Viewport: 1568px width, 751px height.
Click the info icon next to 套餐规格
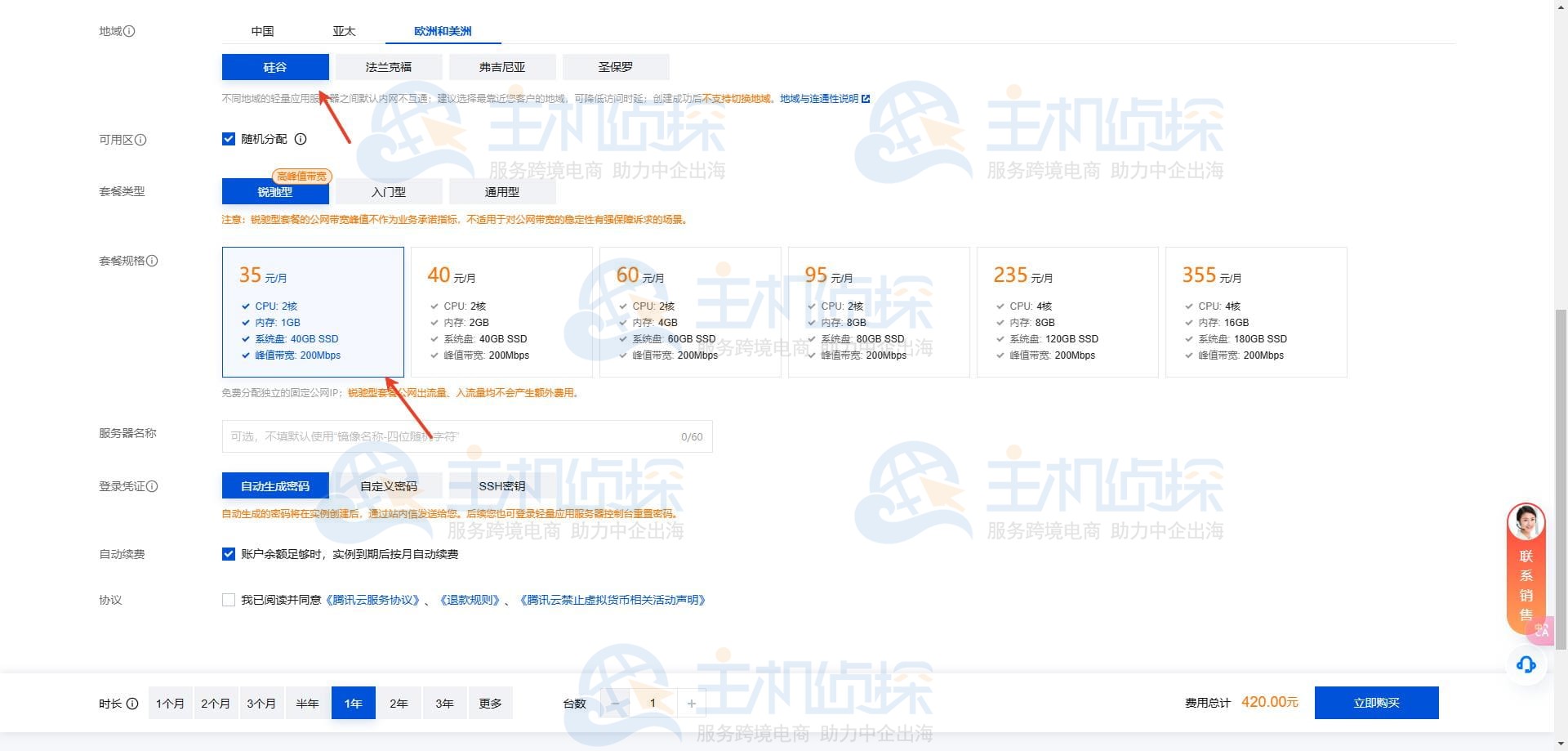click(x=152, y=261)
